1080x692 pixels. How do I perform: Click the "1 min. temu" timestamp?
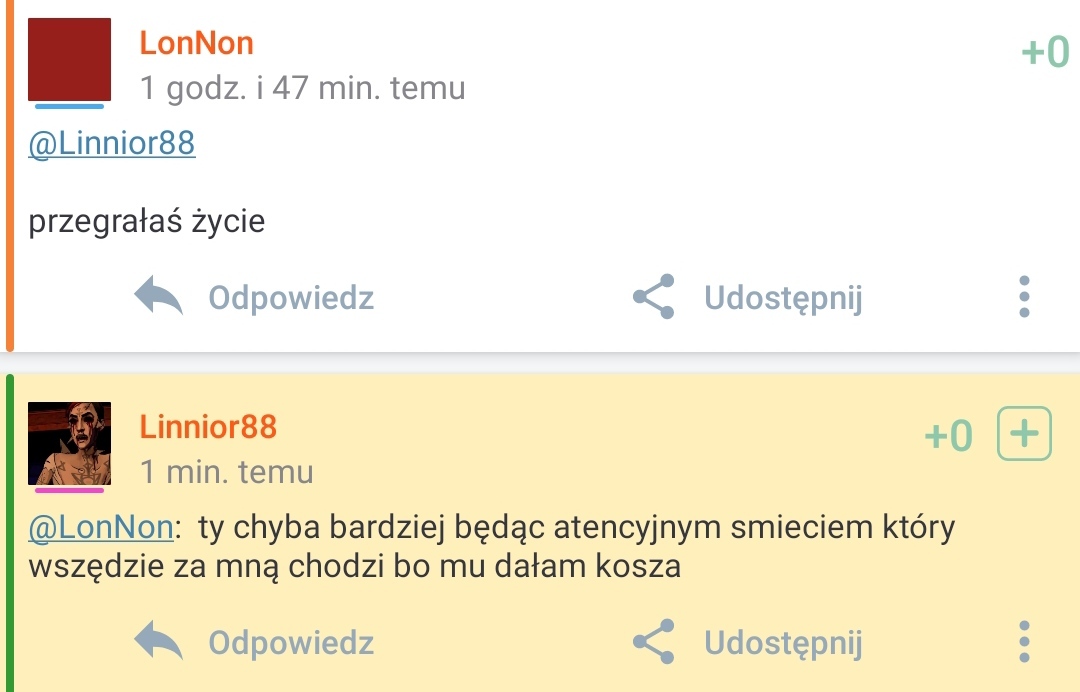coord(226,471)
